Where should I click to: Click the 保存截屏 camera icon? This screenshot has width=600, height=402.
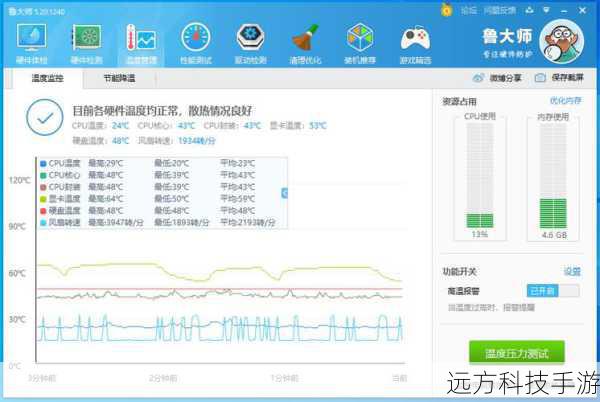[x=540, y=78]
